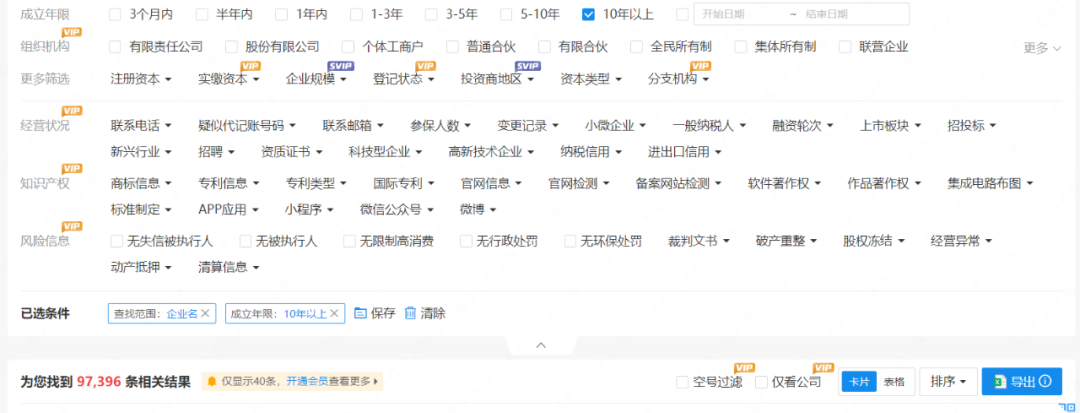Click info icon on the 导出 button
1080x413 pixels.
[1045, 381]
